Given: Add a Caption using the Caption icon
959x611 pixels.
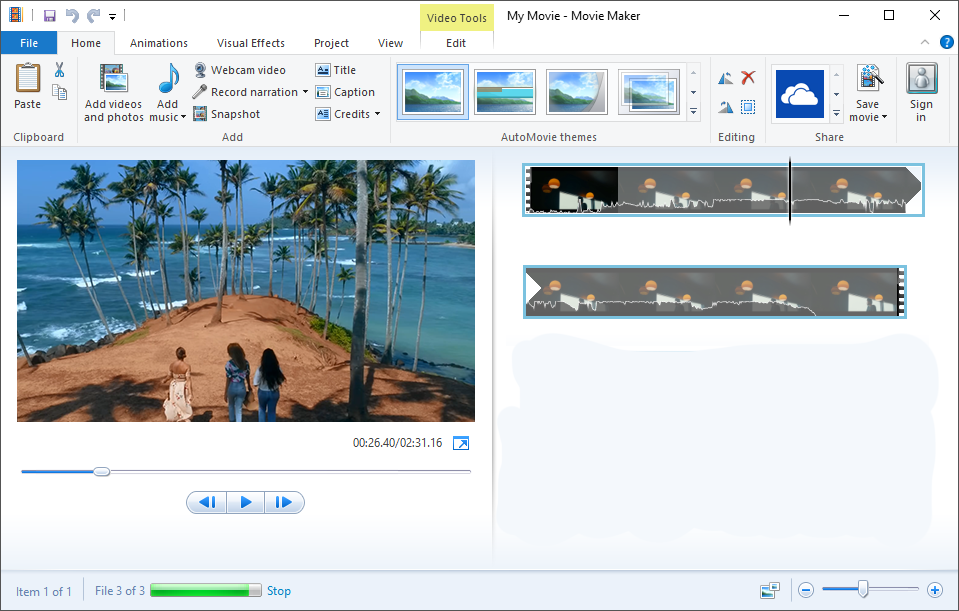Looking at the screenshot, I should pos(322,91).
